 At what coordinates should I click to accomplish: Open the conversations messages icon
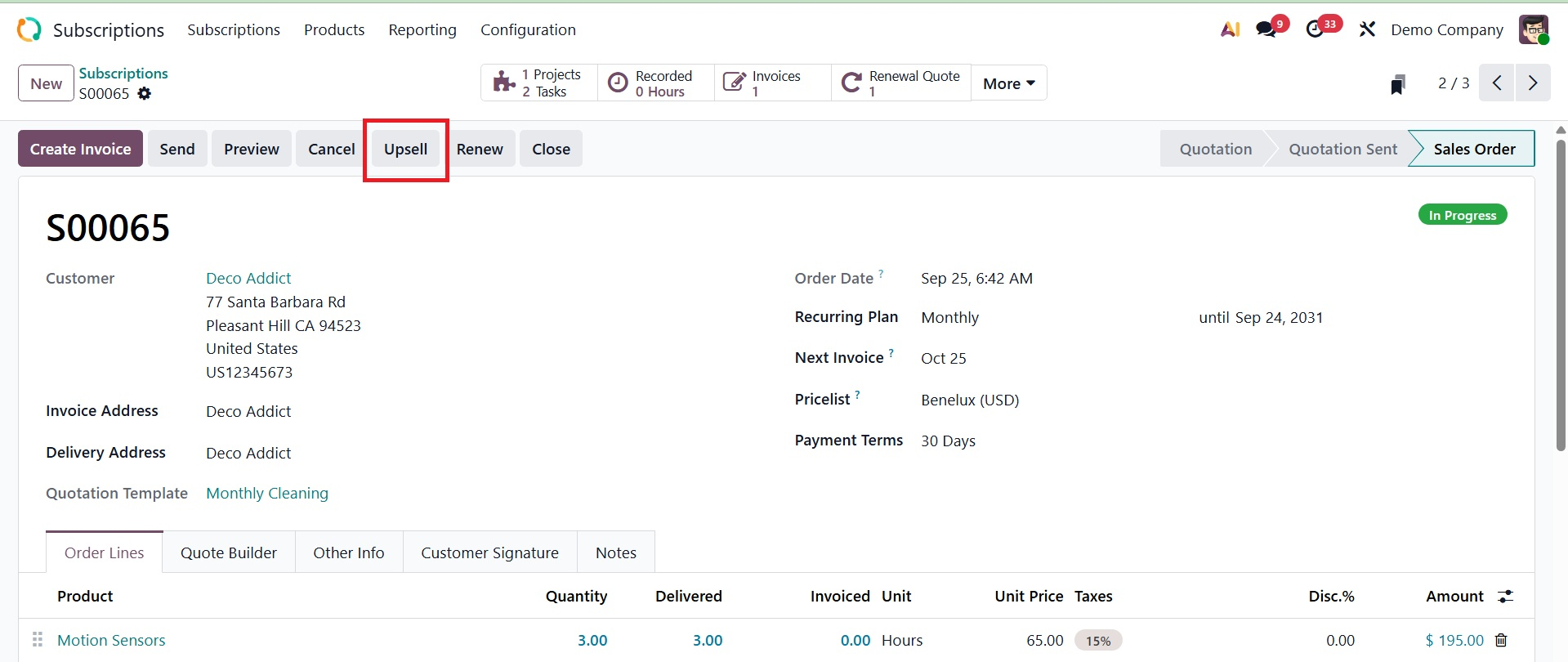click(1266, 30)
